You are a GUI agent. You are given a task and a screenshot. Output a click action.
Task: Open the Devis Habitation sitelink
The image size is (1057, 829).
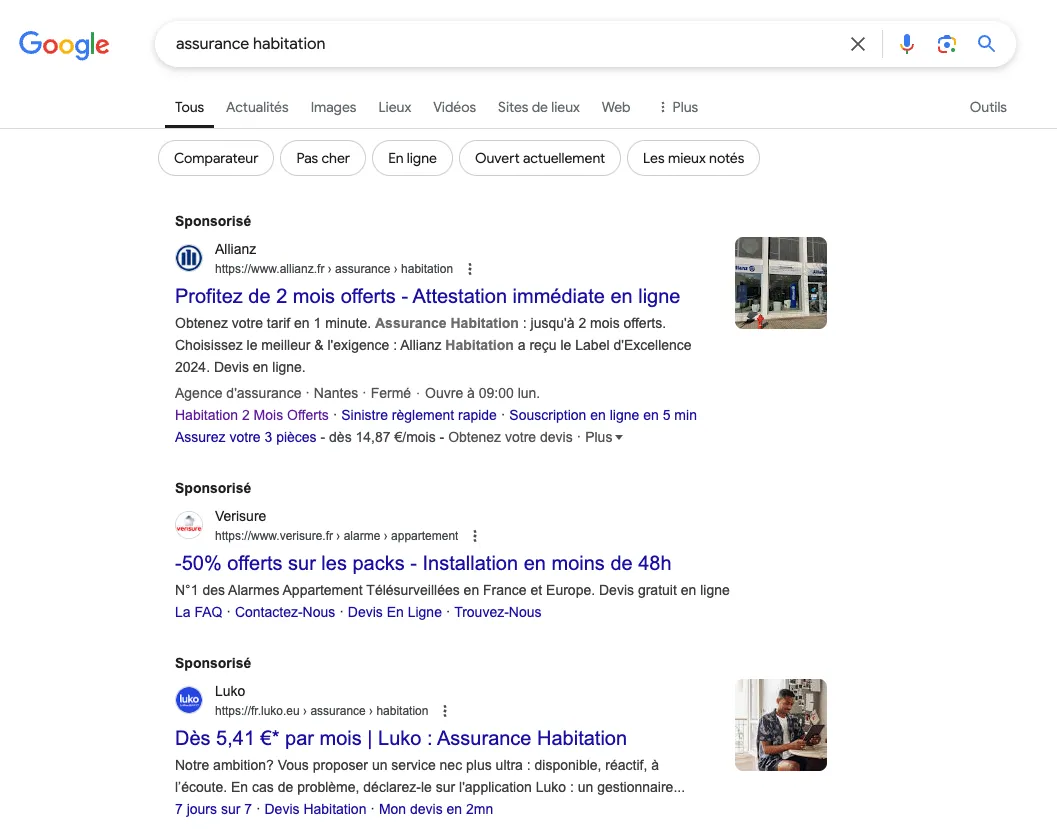click(315, 809)
